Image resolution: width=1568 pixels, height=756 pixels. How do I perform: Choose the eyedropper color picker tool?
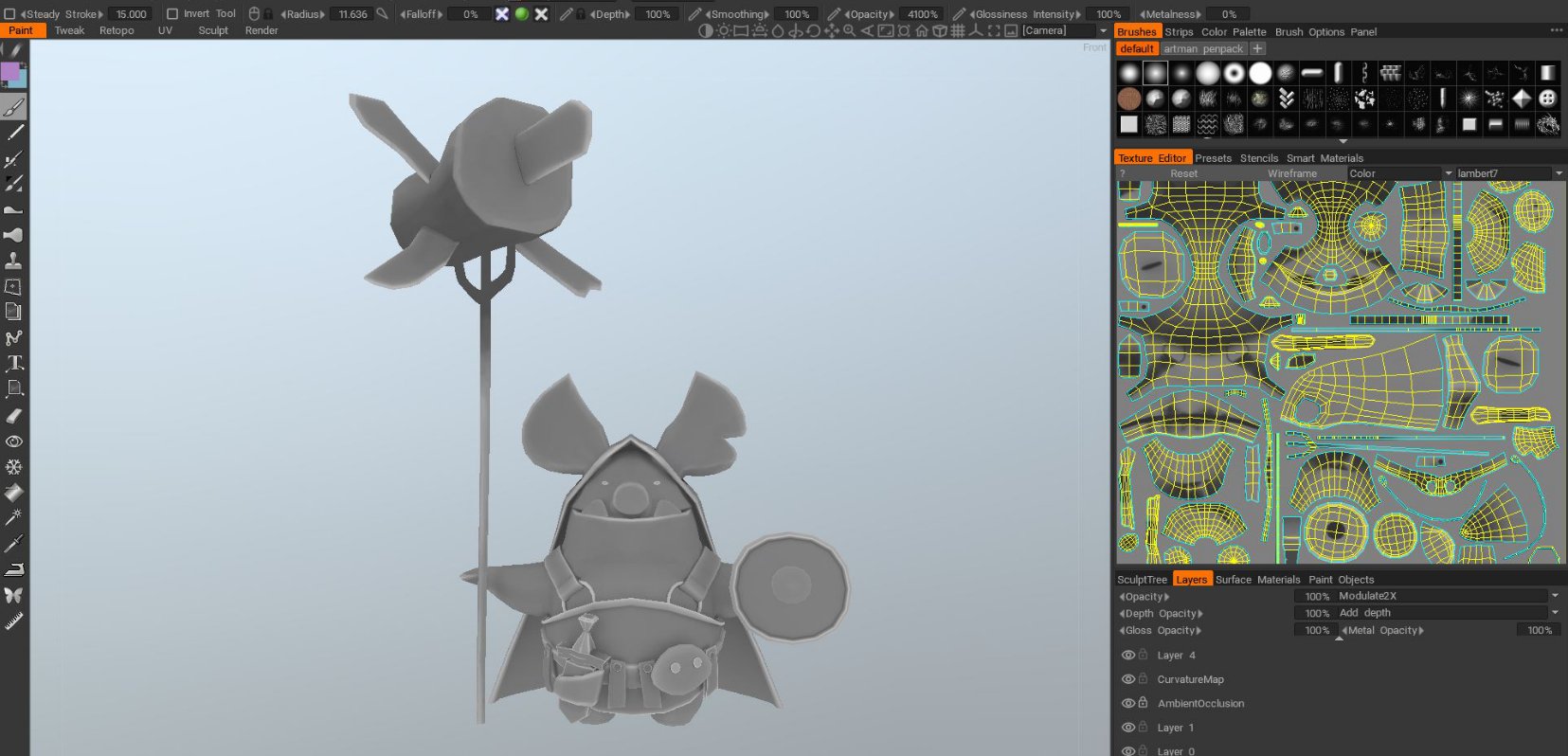click(x=14, y=544)
